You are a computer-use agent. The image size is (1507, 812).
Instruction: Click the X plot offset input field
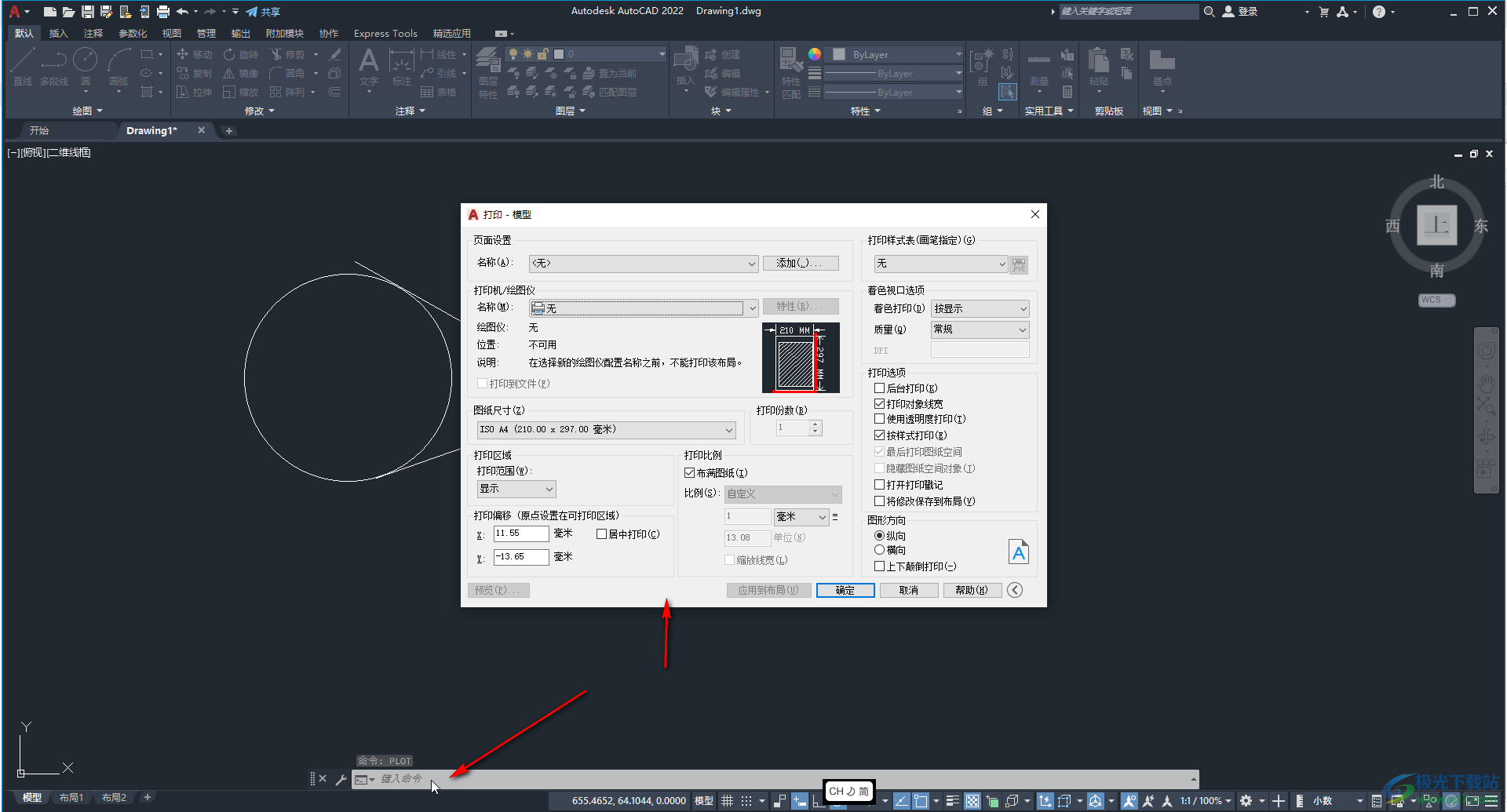pos(521,534)
